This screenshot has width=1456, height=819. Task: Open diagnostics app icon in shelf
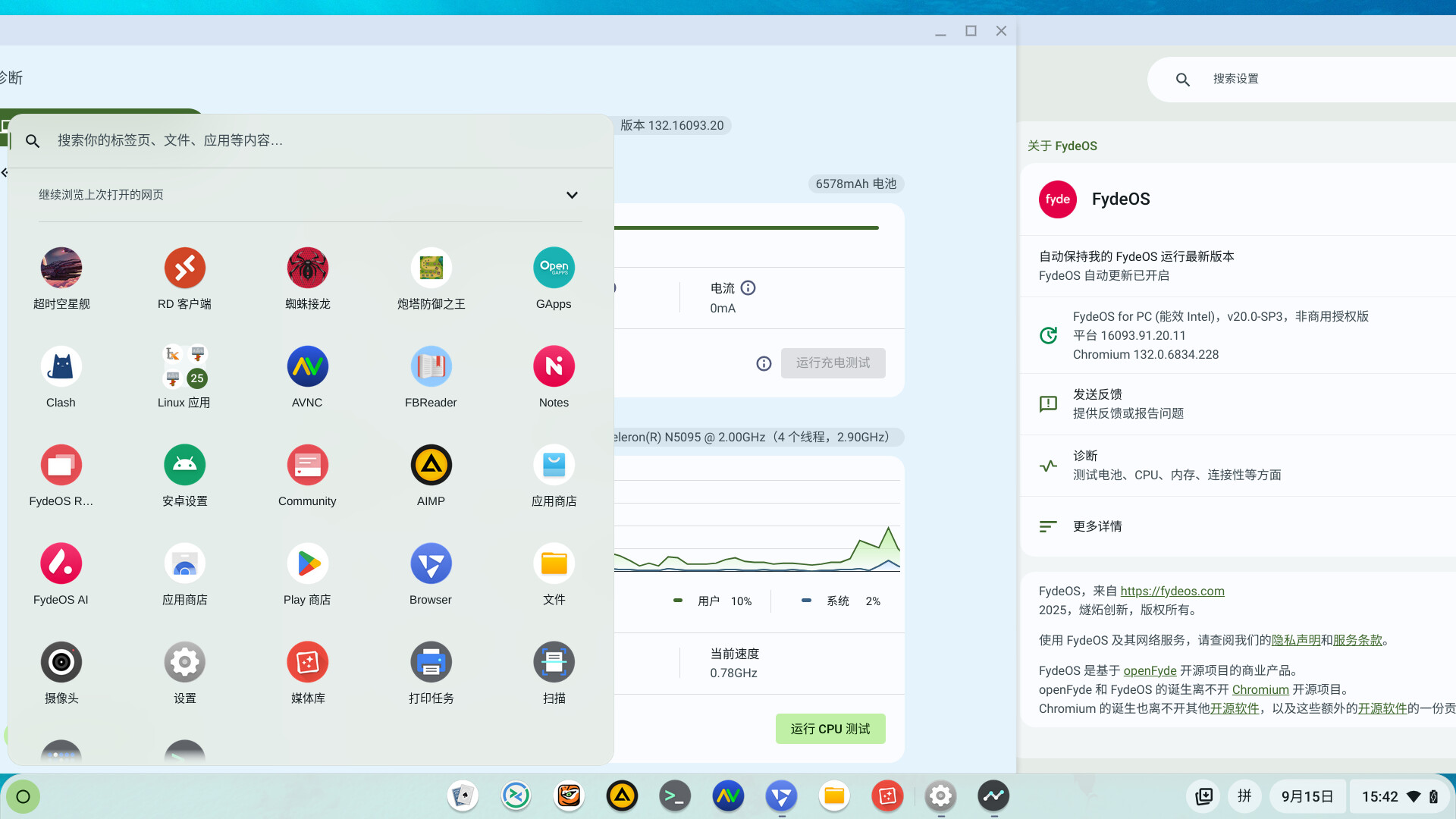coord(993,796)
